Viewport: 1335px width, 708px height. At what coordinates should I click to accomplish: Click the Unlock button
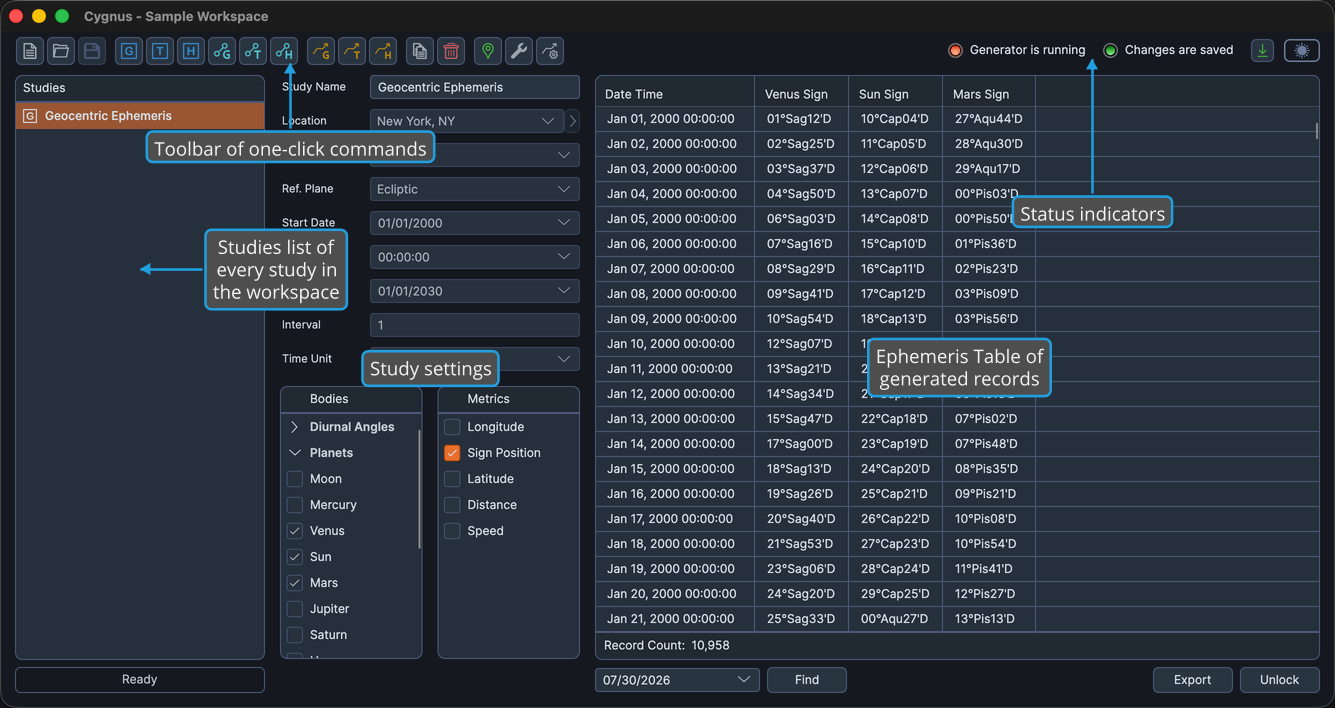[x=1279, y=680]
